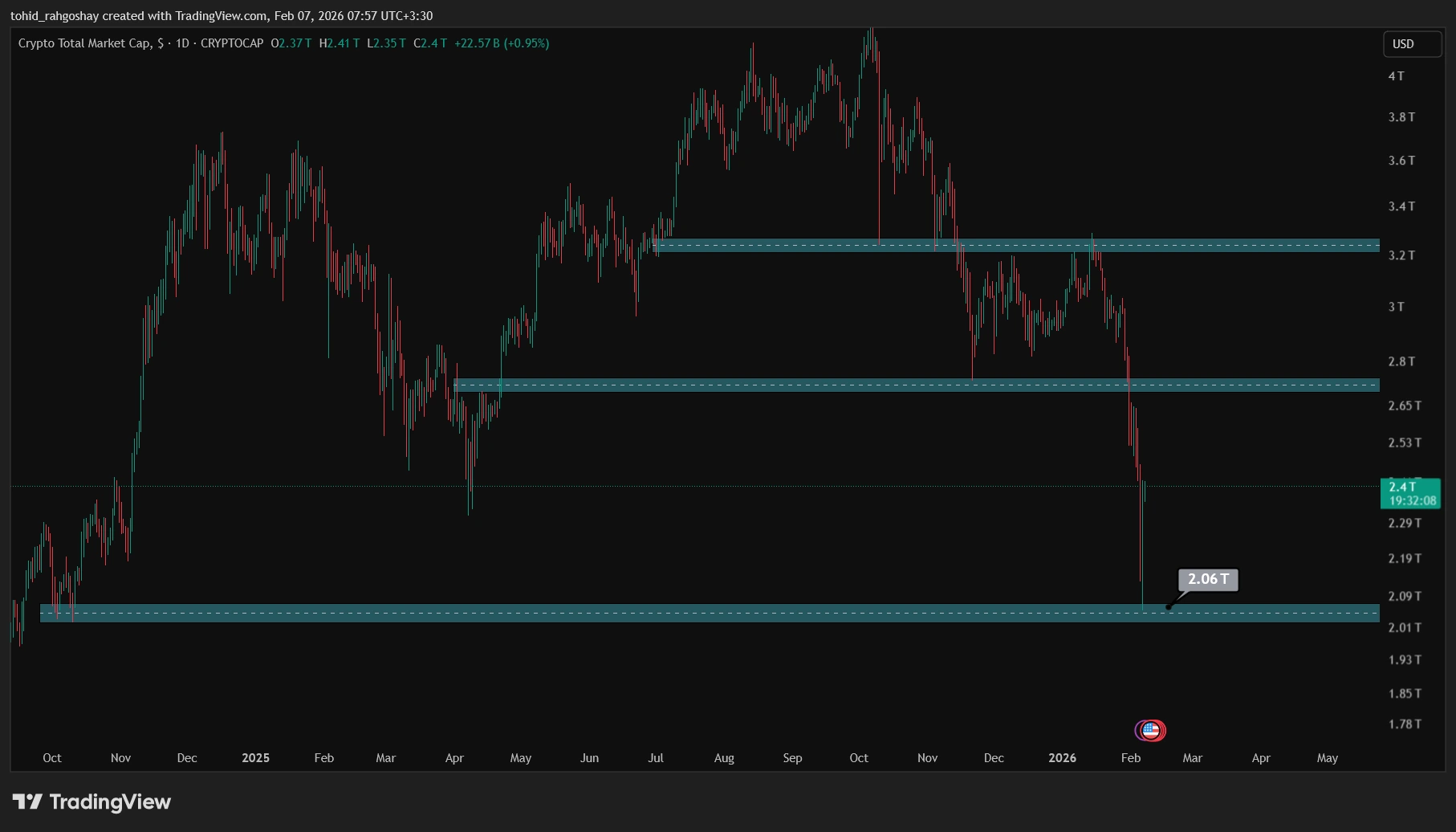1456x832 pixels.
Task: Click the 2026 label on time axis
Action: [x=1062, y=758]
